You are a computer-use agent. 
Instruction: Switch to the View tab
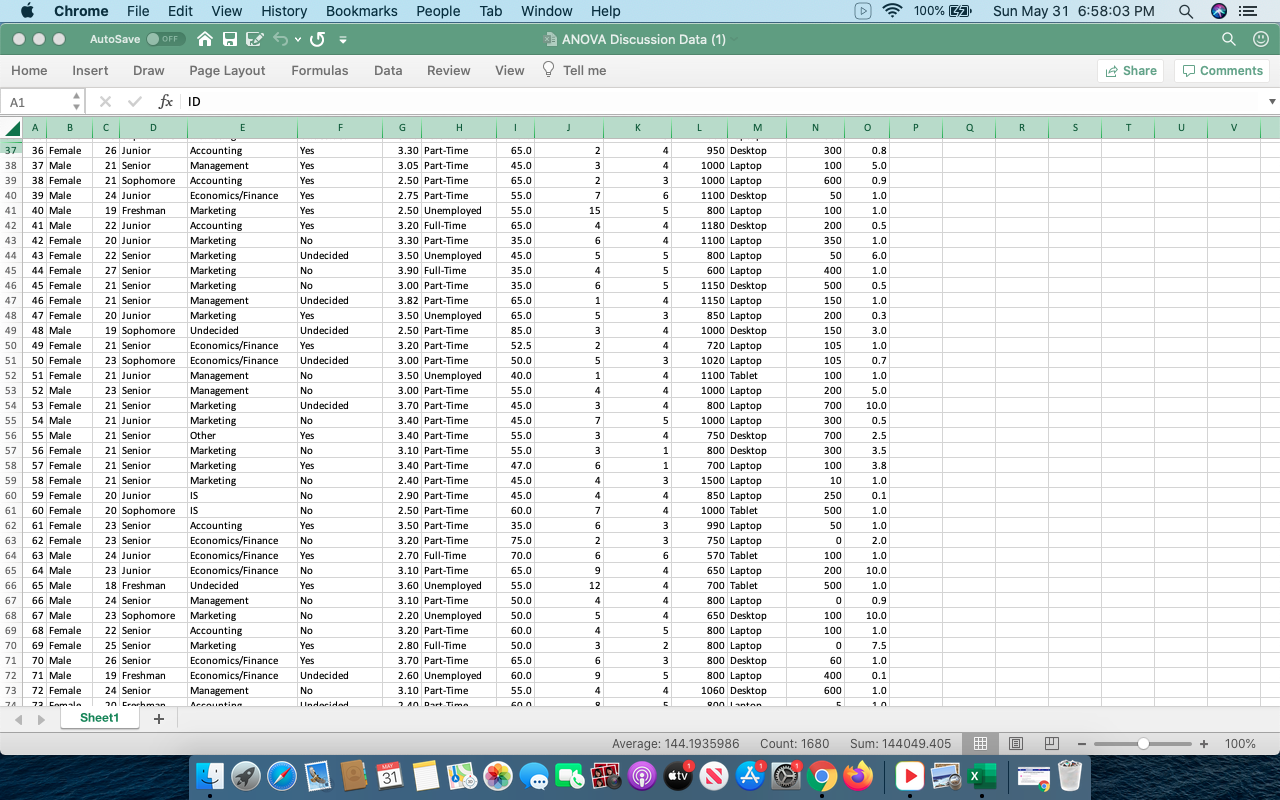pyautogui.click(x=509, y=70)
